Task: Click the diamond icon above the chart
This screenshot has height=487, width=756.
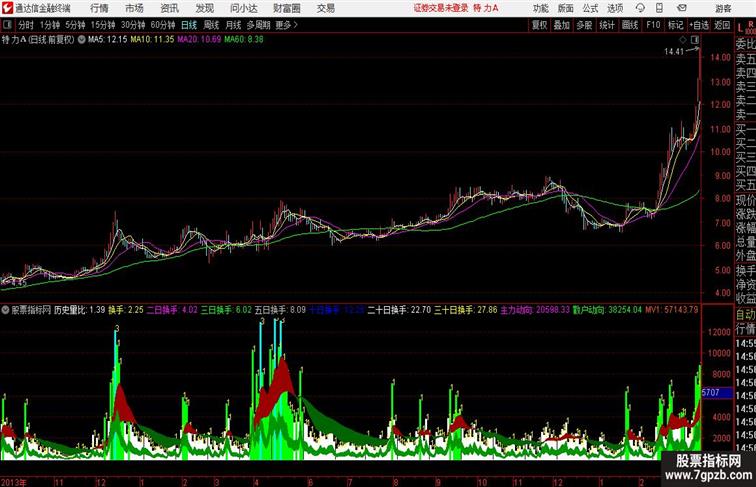Action: [x=683, y=40]
